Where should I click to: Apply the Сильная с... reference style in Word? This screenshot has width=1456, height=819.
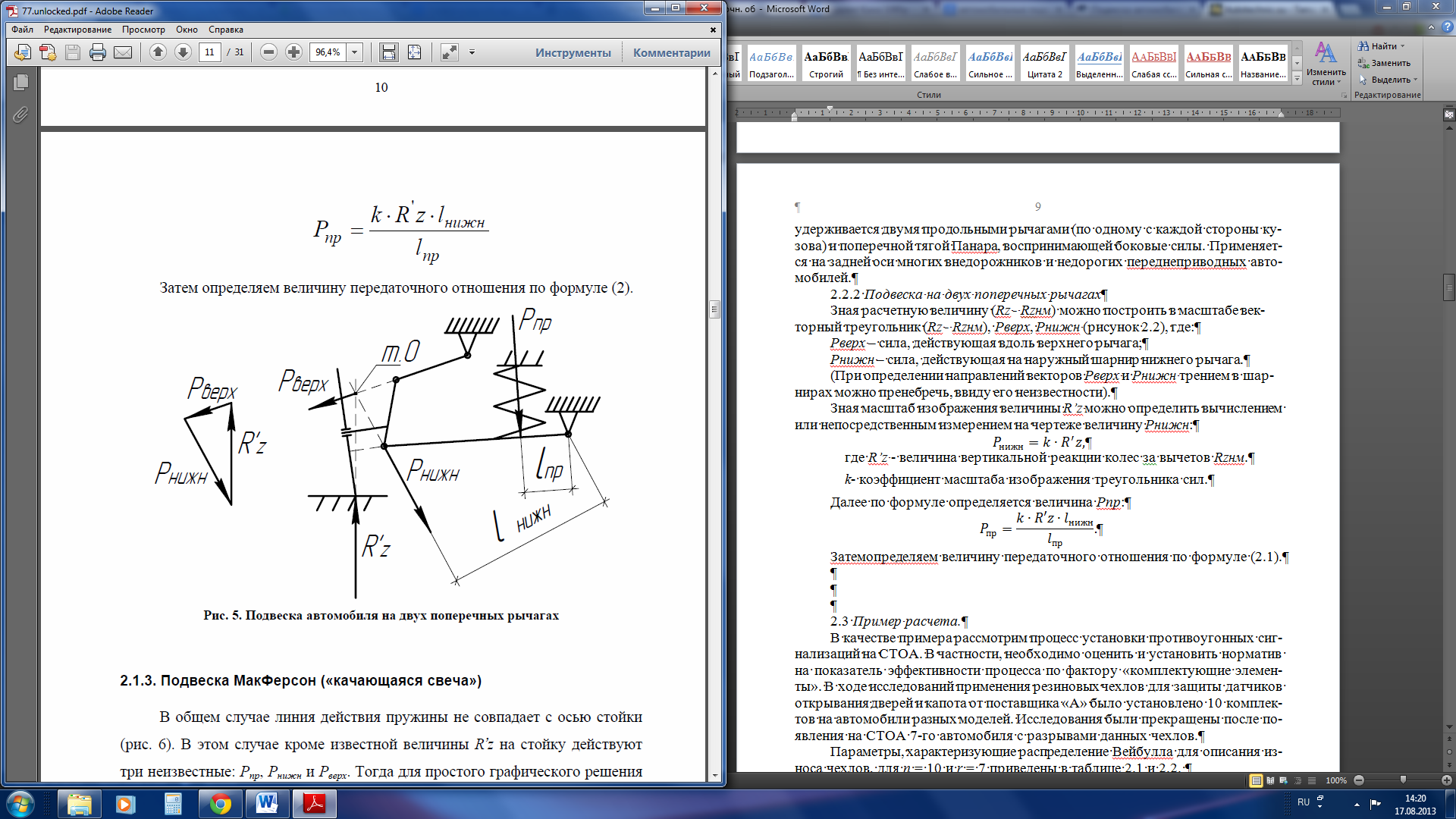1209,63
